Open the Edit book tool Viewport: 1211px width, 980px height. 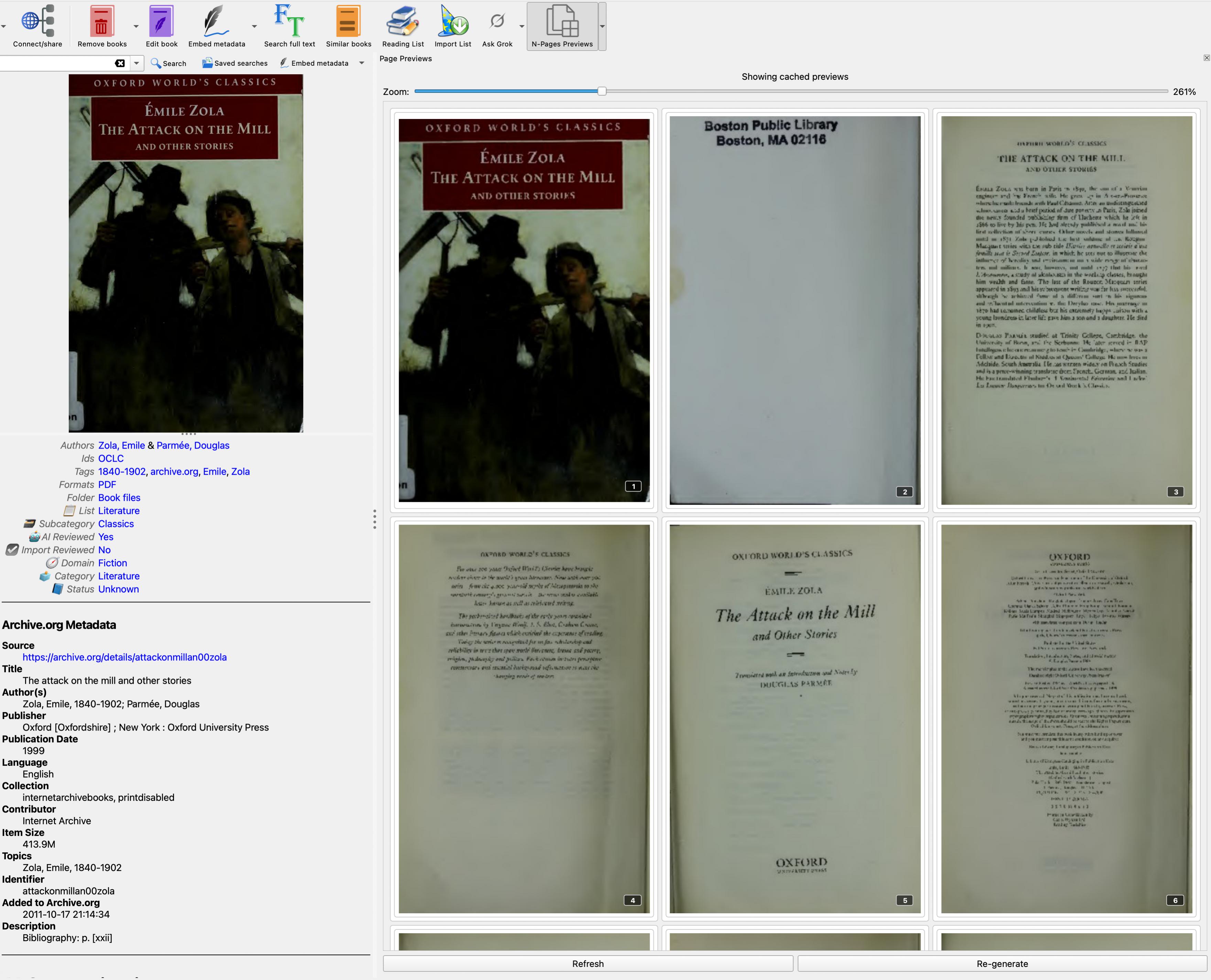pyautogui.click(x=161, y=21)
